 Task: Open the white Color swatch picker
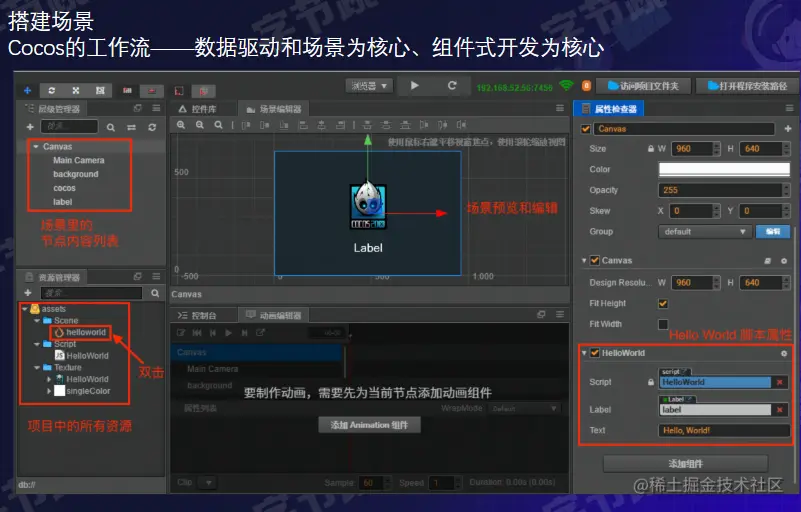click(724, 169)
